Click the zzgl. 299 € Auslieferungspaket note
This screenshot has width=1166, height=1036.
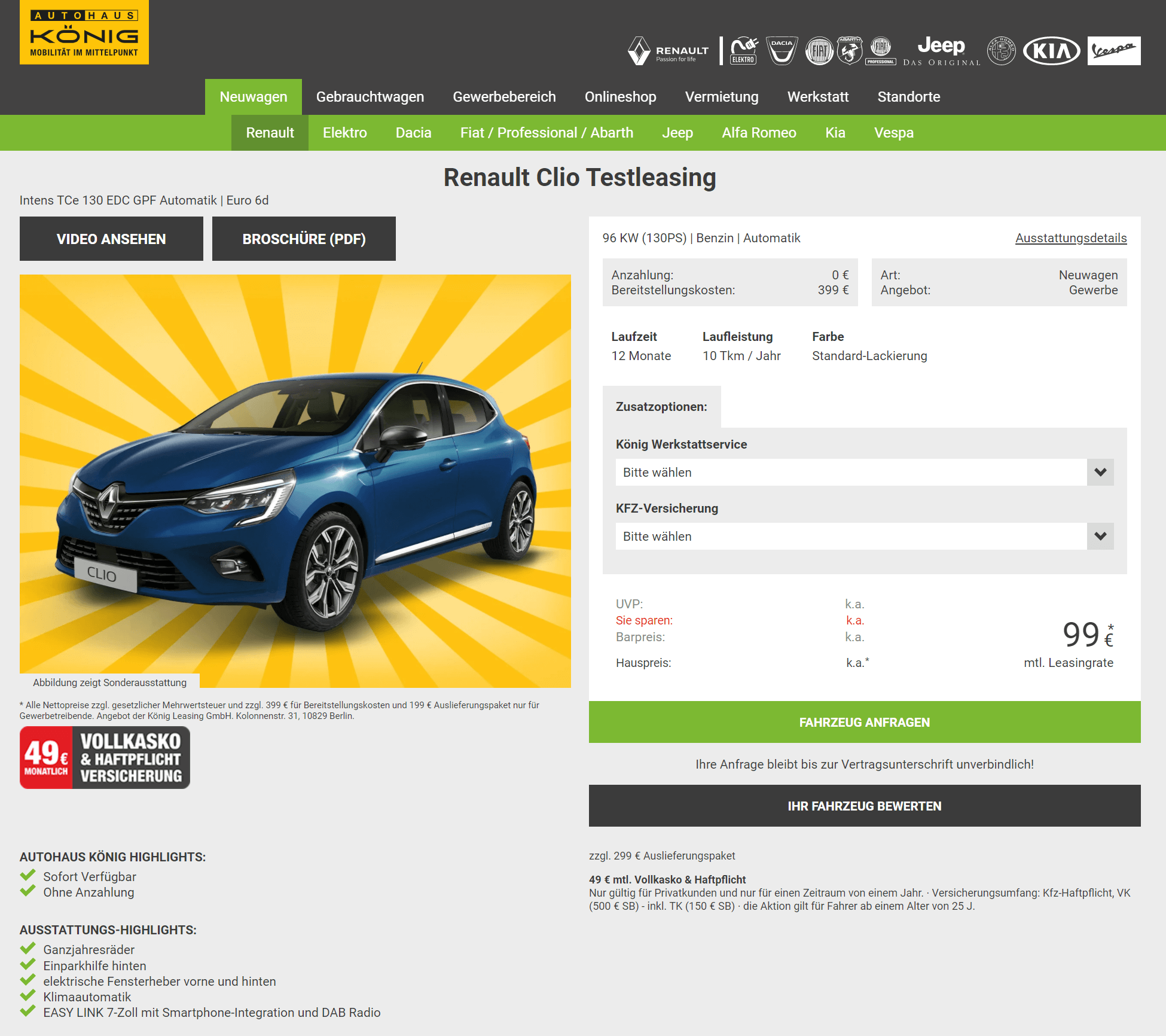(x=662, y=856)
